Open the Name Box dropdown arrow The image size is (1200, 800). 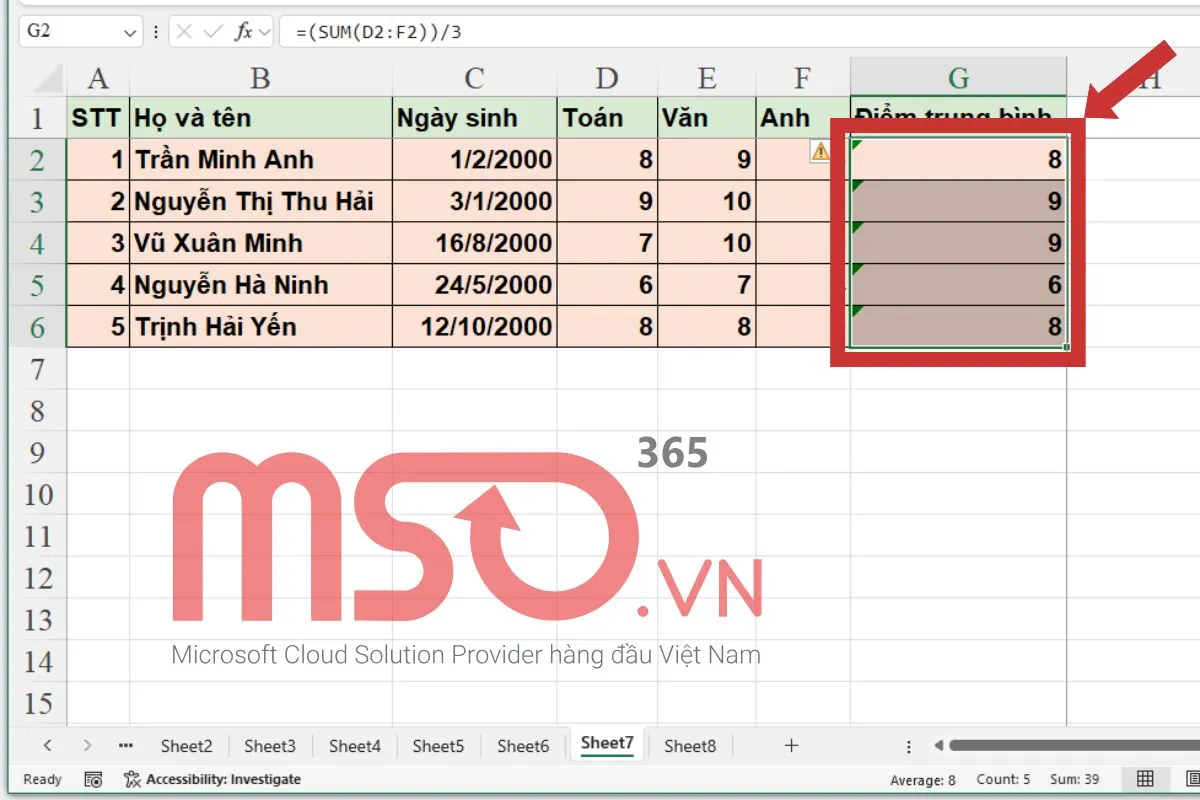coord(131,30)
